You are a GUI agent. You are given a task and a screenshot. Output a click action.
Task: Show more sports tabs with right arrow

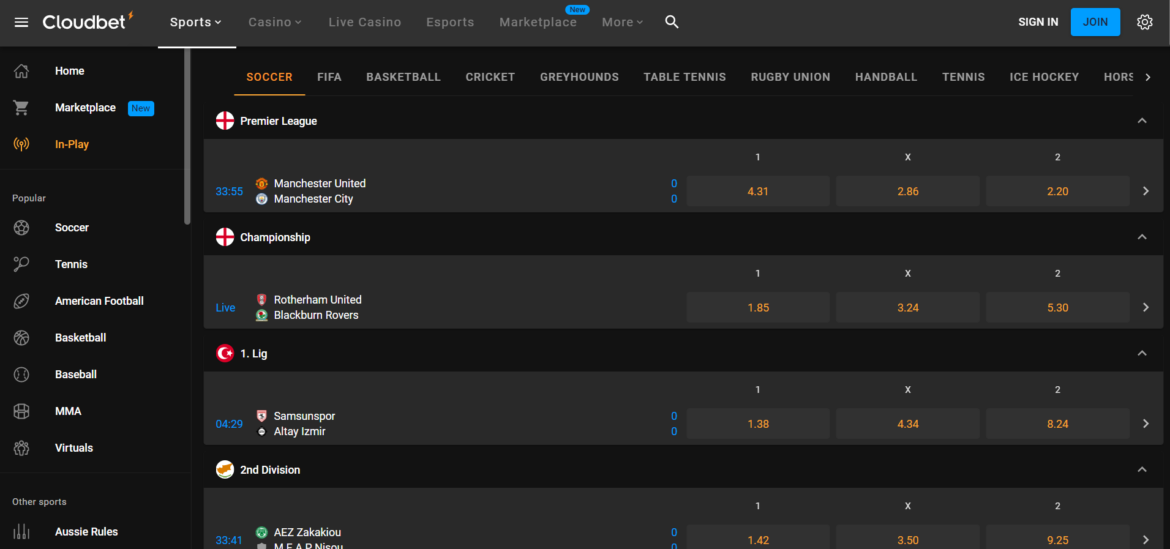pos(1148,77)
